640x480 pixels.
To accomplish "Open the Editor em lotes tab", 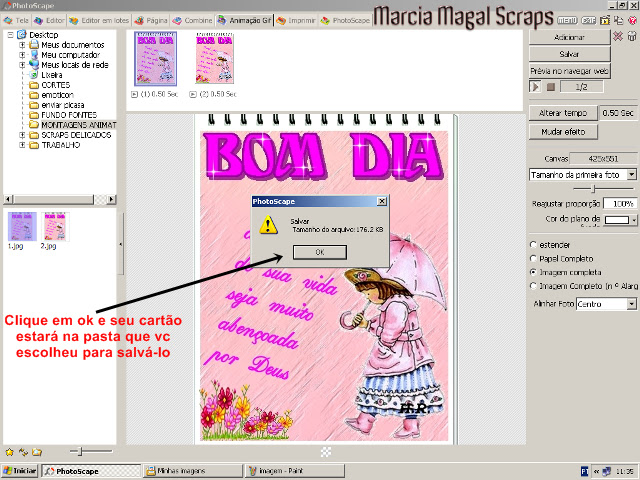I will click(99, 20).
